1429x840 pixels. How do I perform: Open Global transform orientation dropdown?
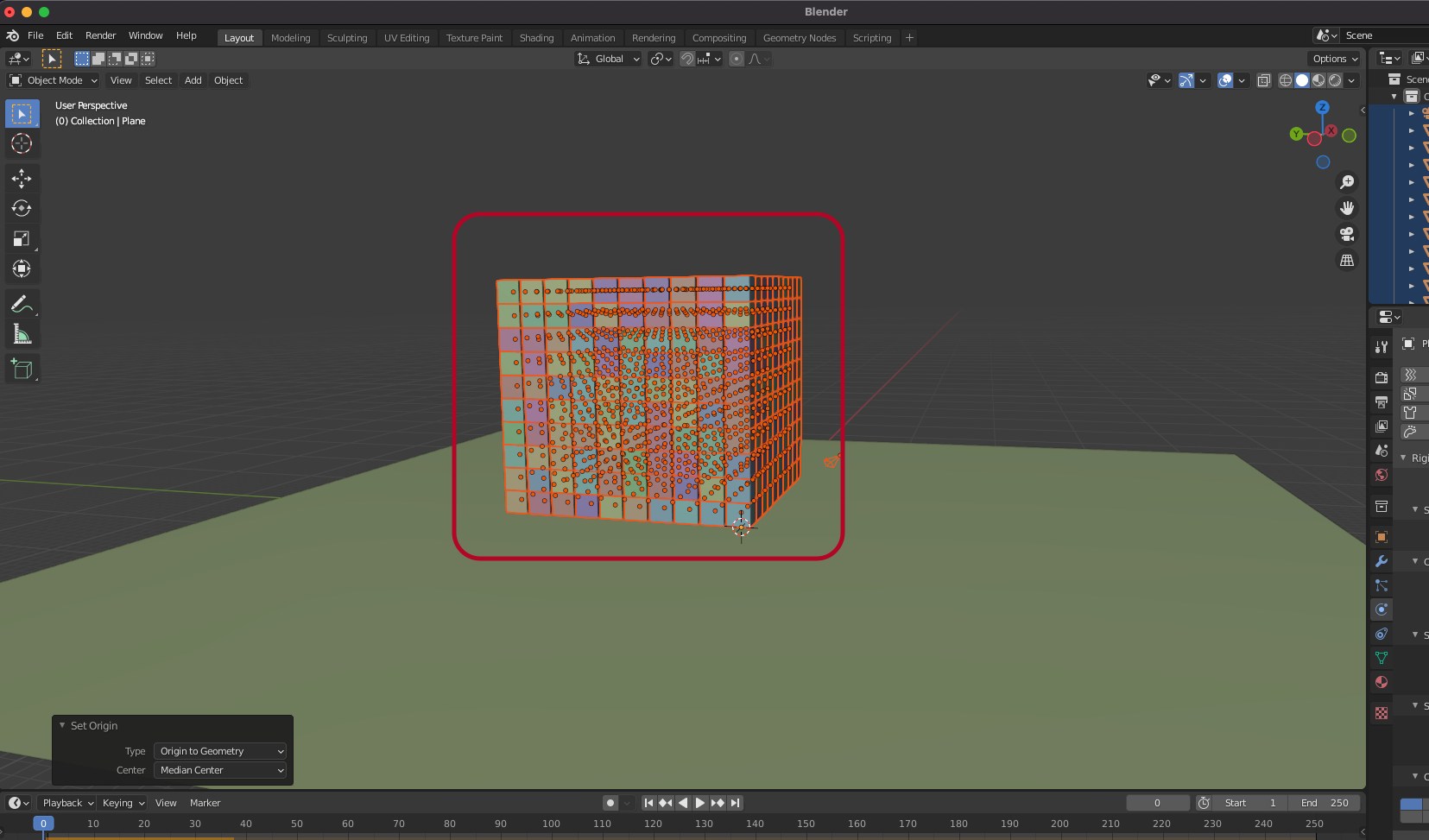608,59
